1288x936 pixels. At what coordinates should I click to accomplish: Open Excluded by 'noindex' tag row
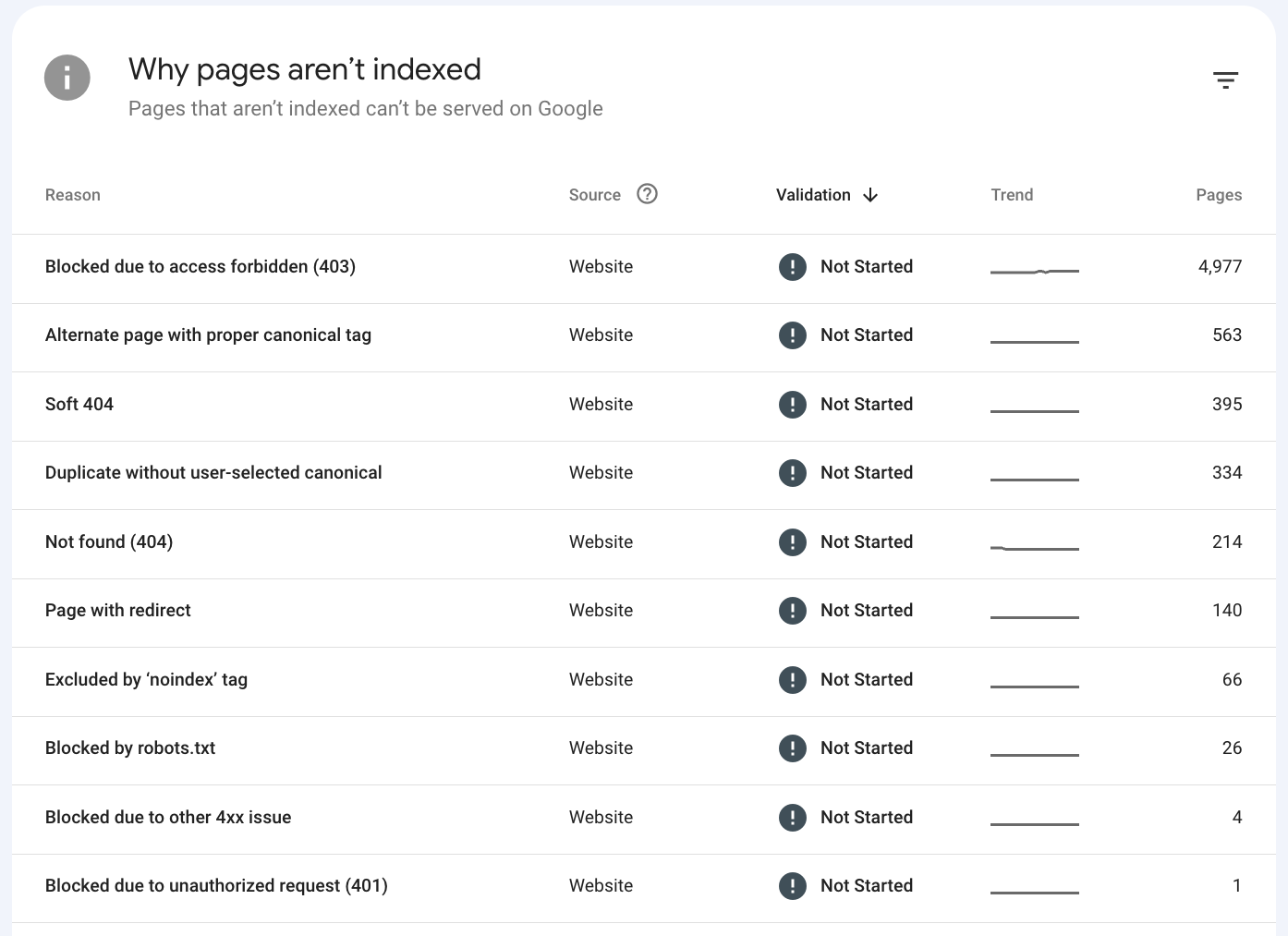(146, 680)
